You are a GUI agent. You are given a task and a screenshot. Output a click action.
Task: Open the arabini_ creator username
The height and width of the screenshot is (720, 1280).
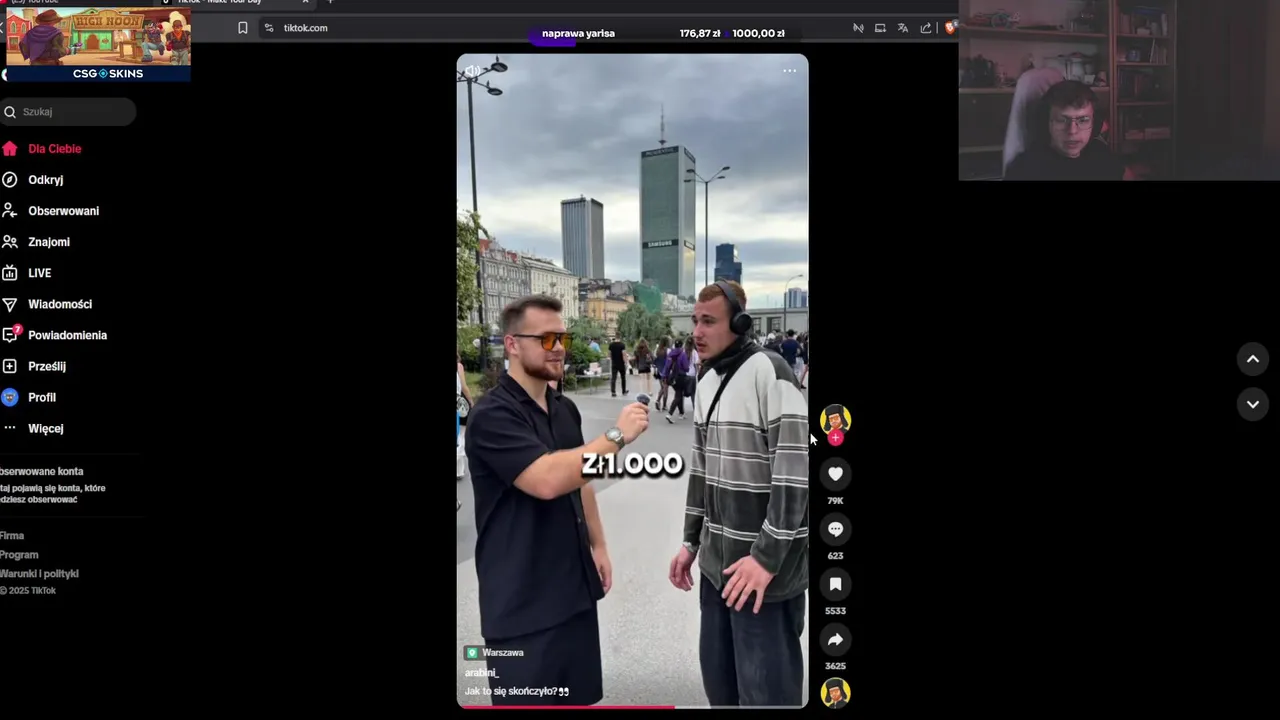482,673
